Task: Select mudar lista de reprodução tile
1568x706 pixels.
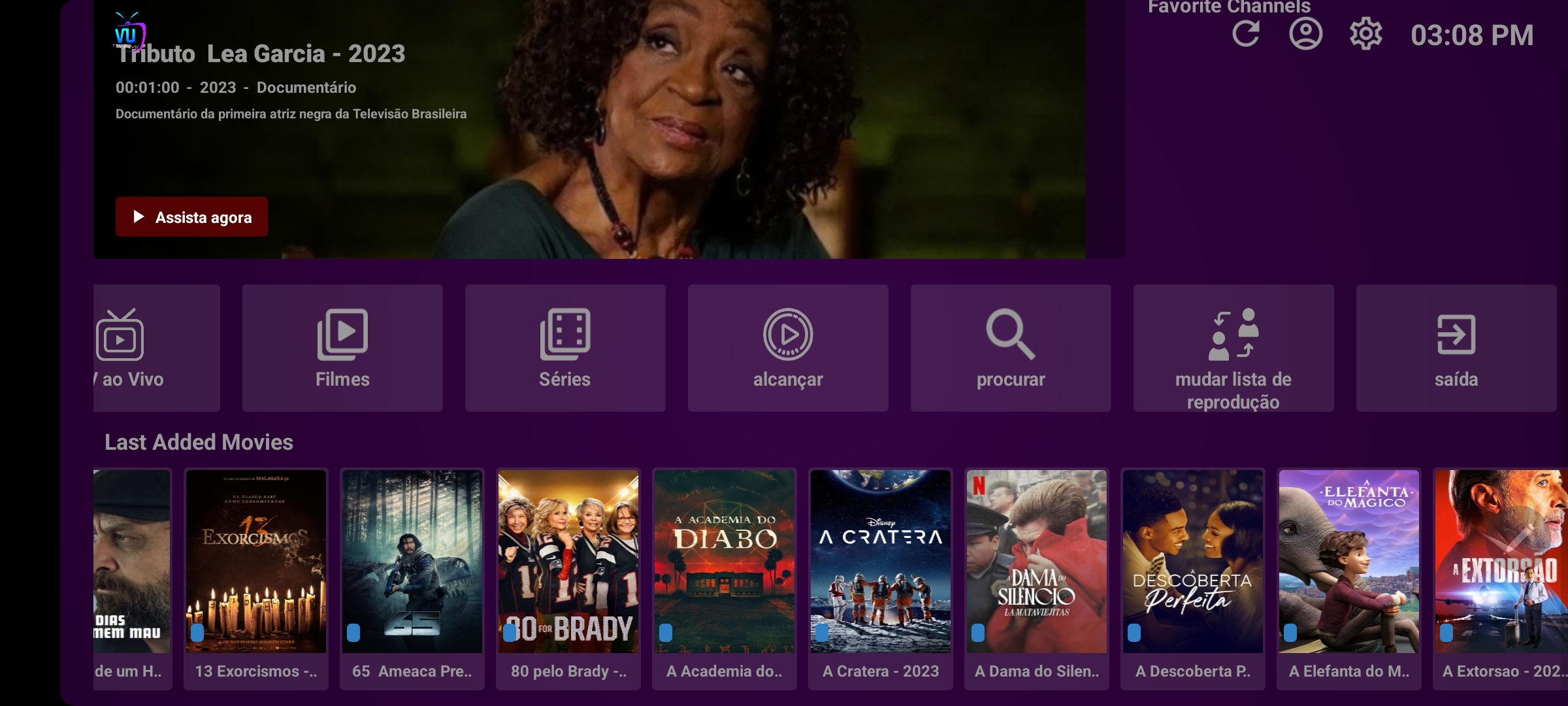Action: click(1233, 348)
